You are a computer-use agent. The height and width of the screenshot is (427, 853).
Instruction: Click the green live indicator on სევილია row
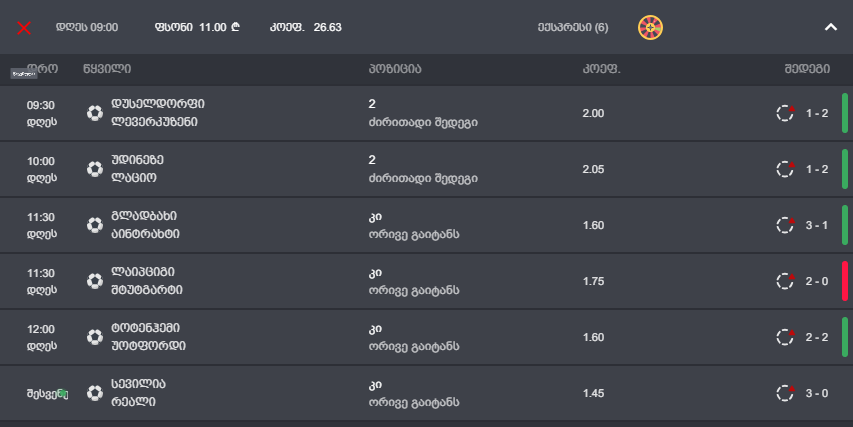coord(63,393)
